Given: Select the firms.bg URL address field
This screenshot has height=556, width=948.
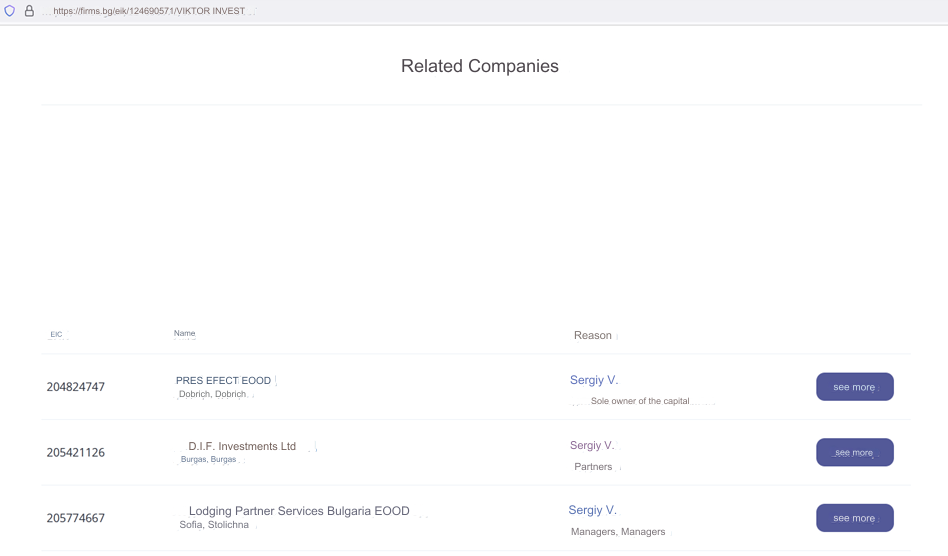Looking at the screenshot, I should click(149, 11).
